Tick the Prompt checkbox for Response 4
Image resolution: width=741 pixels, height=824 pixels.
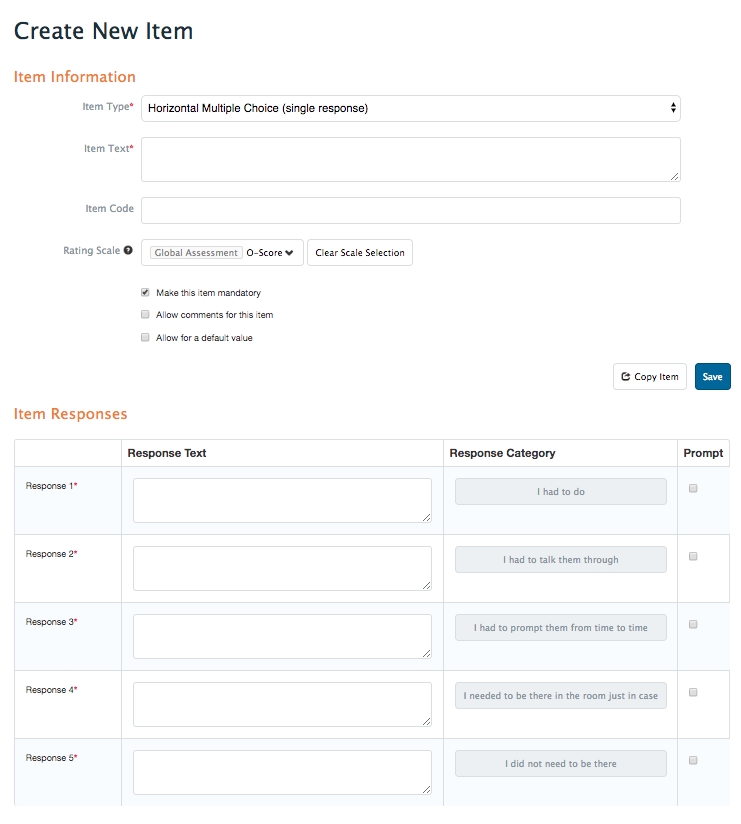pos(693,692)
